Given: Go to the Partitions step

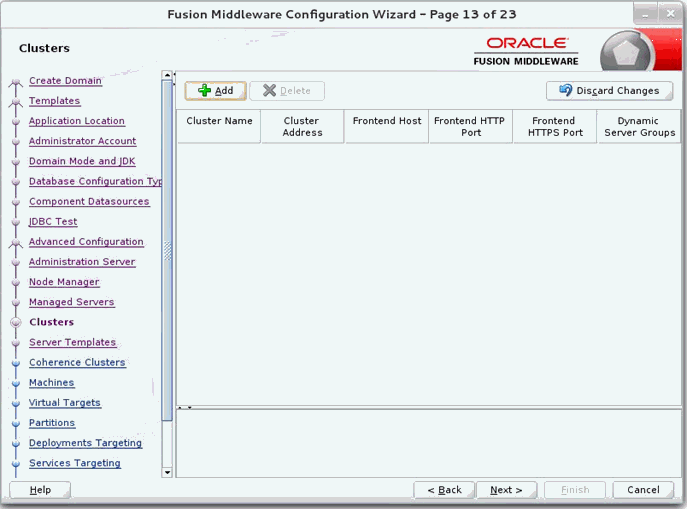Looking at the screenshot, I should (52, 423).
